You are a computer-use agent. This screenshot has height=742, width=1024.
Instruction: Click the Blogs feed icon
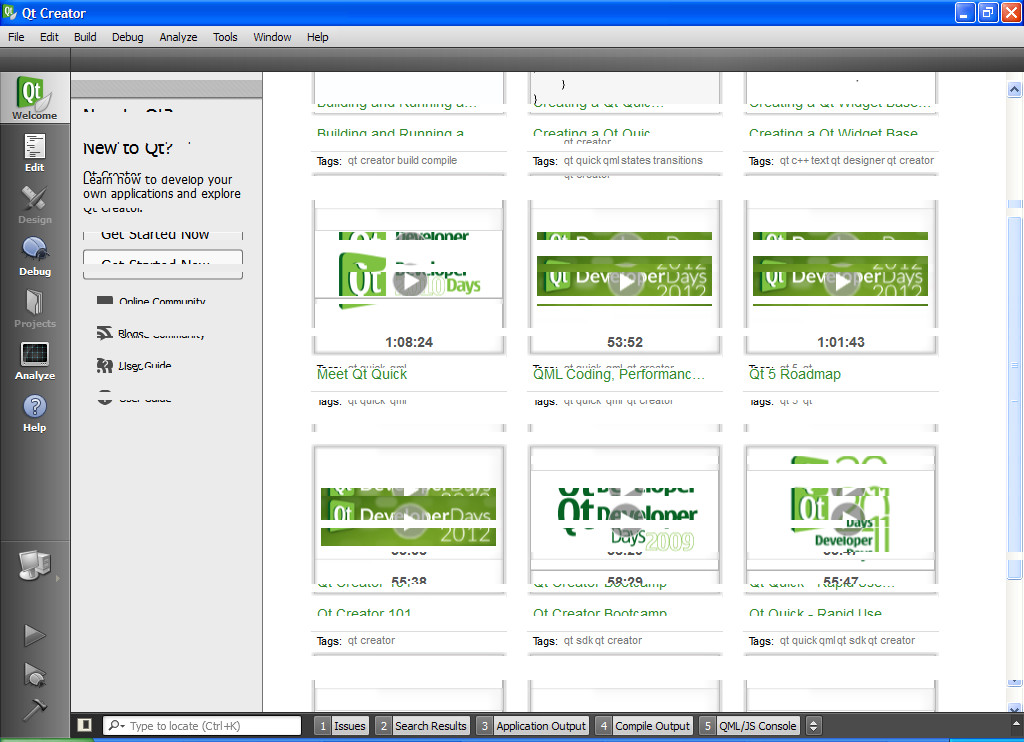pyautogui.click(x=104, y=333)
